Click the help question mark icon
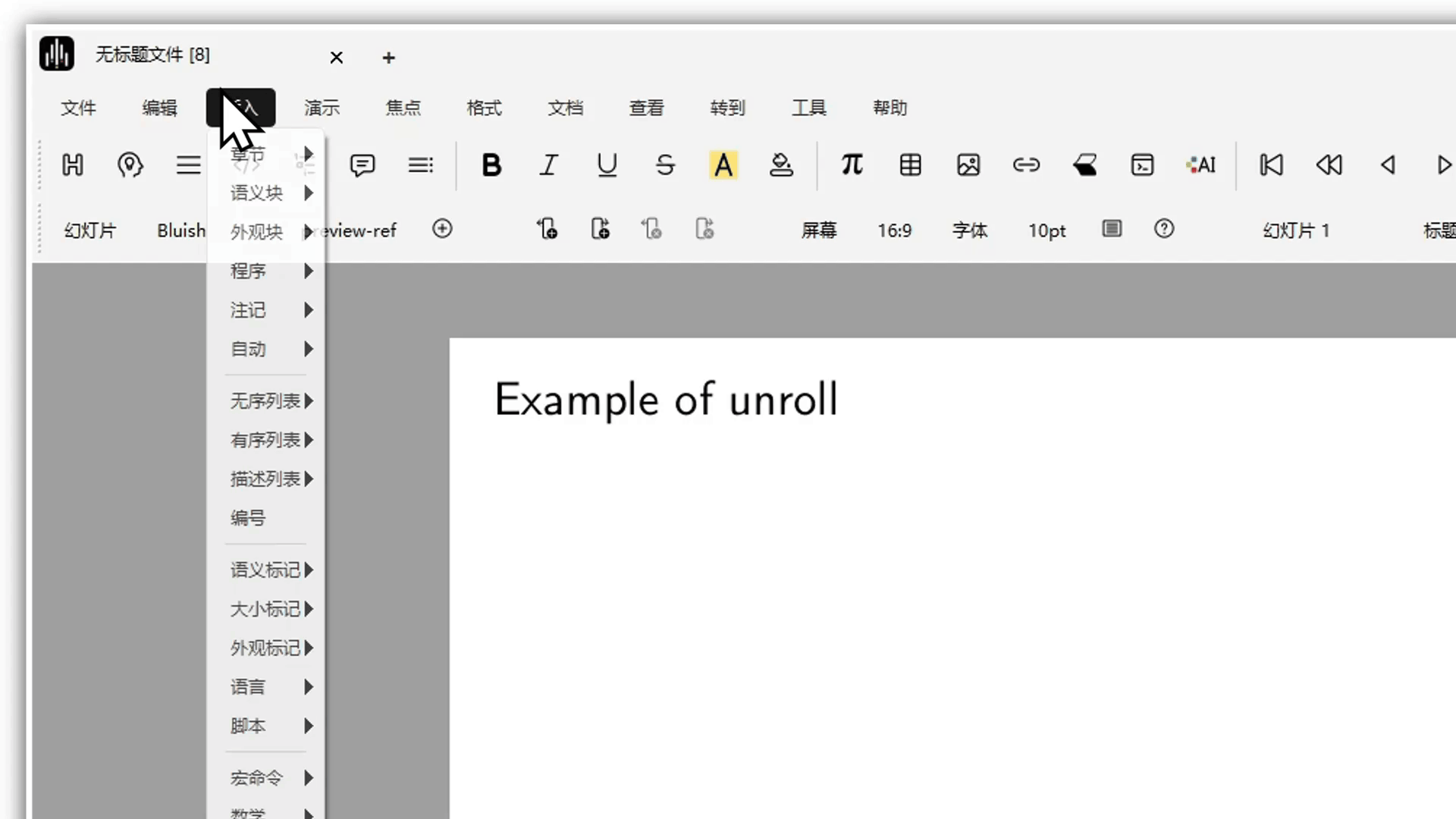 [x=1164, y=229]
